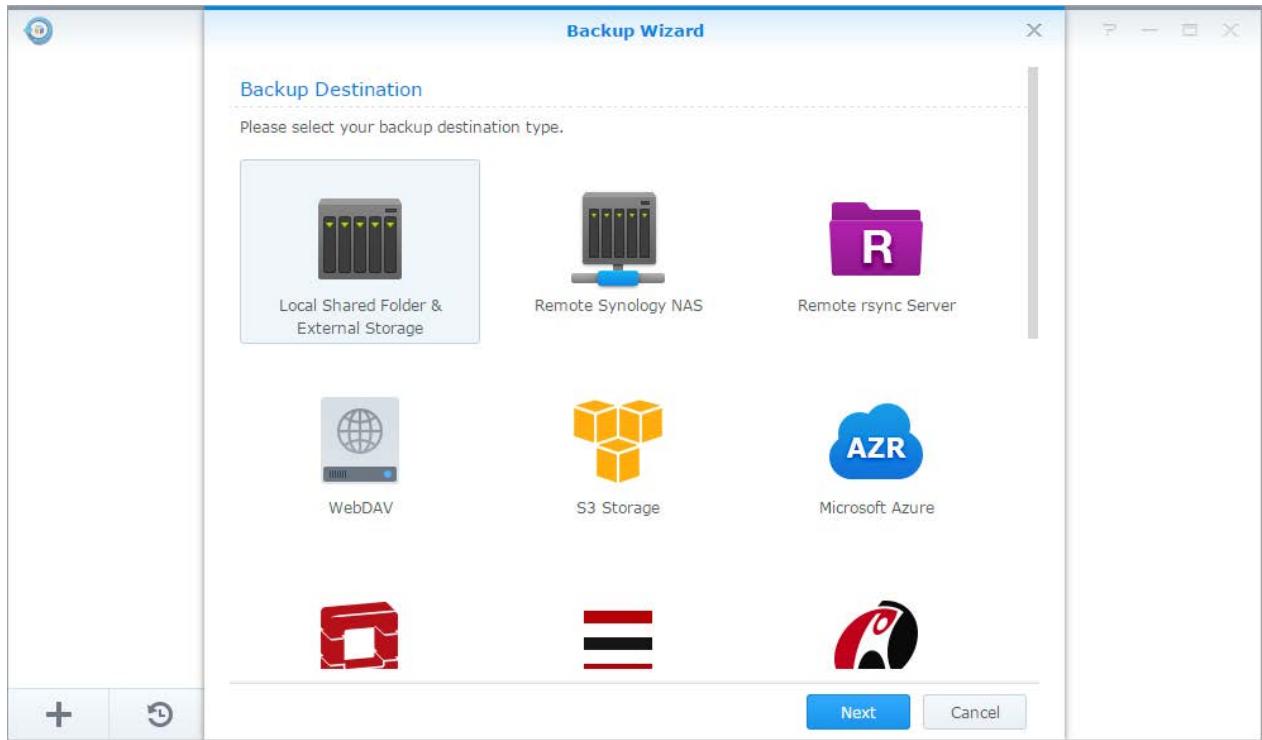The image size is (1262, 740).
Task: Create a new backup task with plus icon
Action: pyautogui.click(x=58, y=714)
